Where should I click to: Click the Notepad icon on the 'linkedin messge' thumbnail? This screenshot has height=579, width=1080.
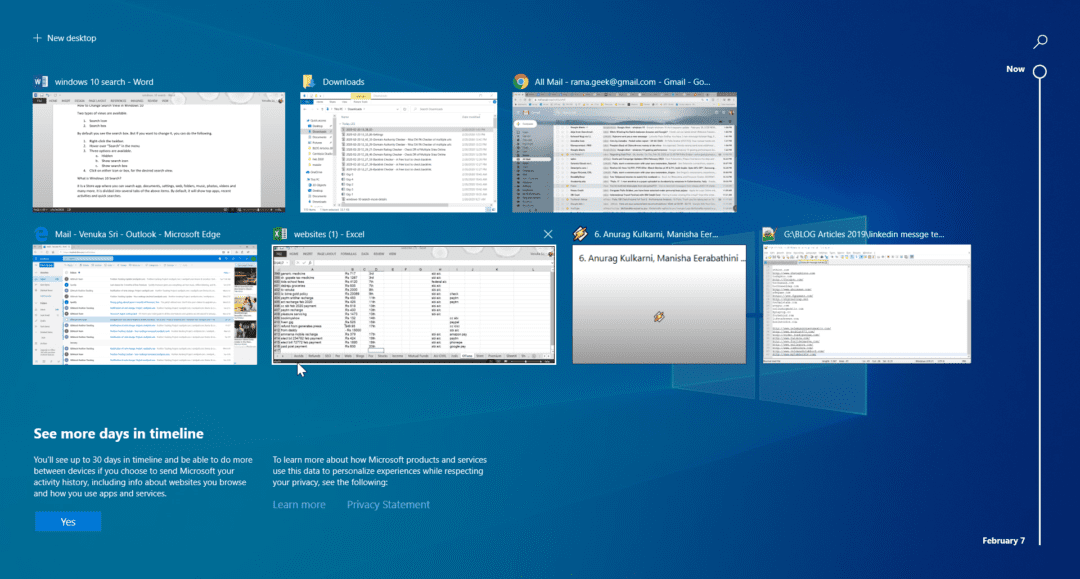tap(769, 233)
